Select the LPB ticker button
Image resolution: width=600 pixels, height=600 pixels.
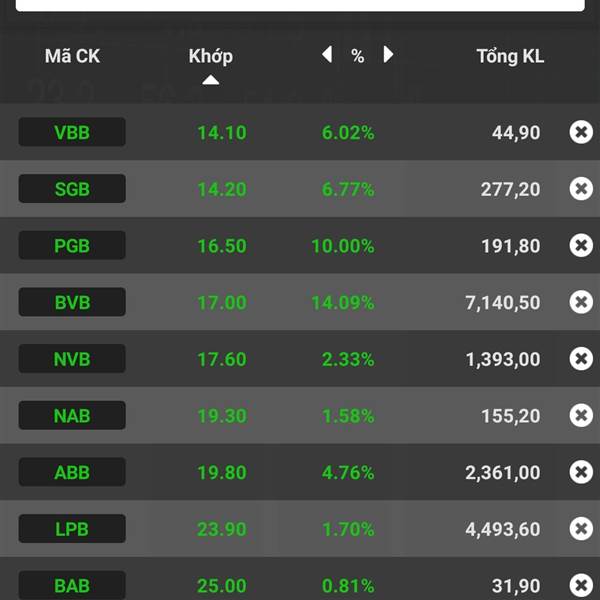pyautogui.click(x=72, y=528)
